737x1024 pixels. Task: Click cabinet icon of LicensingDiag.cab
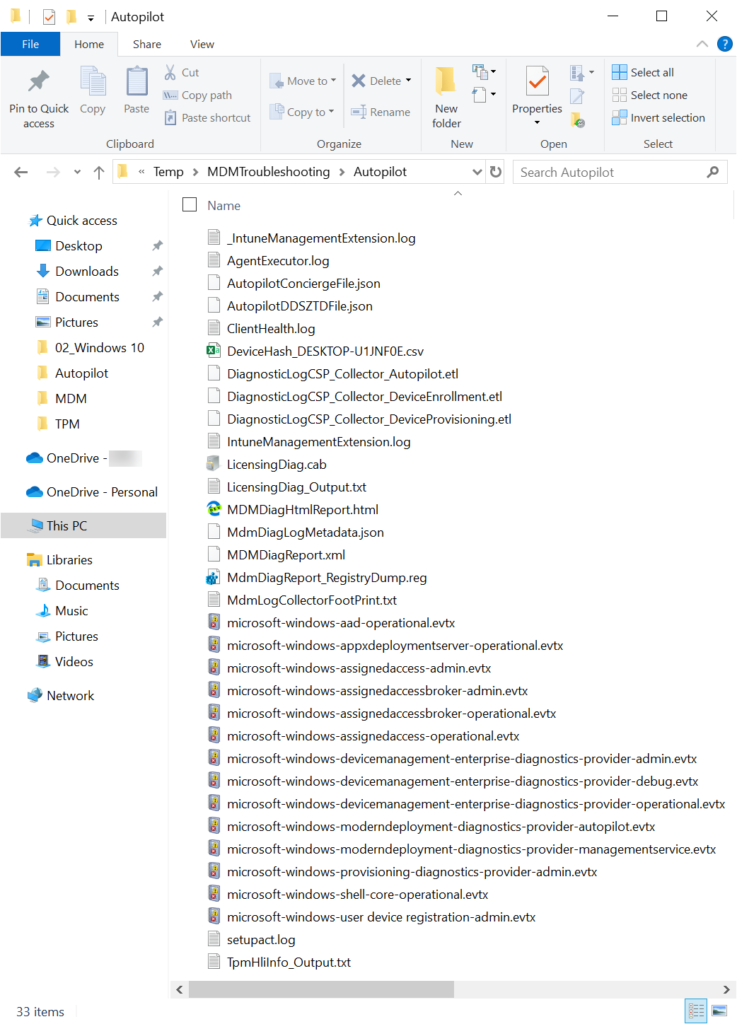click(x=213, y=464)
